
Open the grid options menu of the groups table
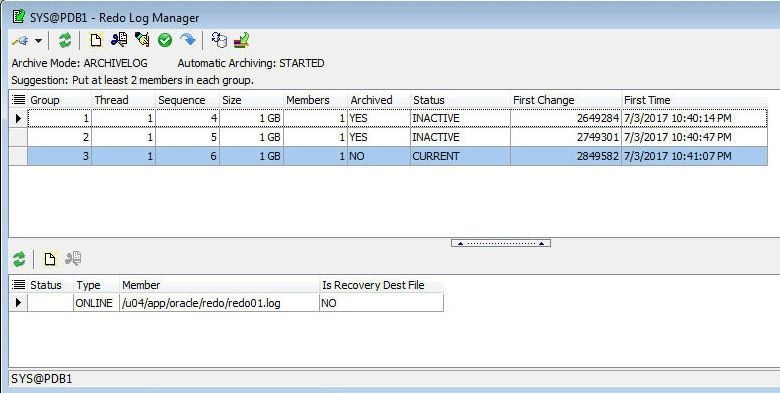coord(18,100)
